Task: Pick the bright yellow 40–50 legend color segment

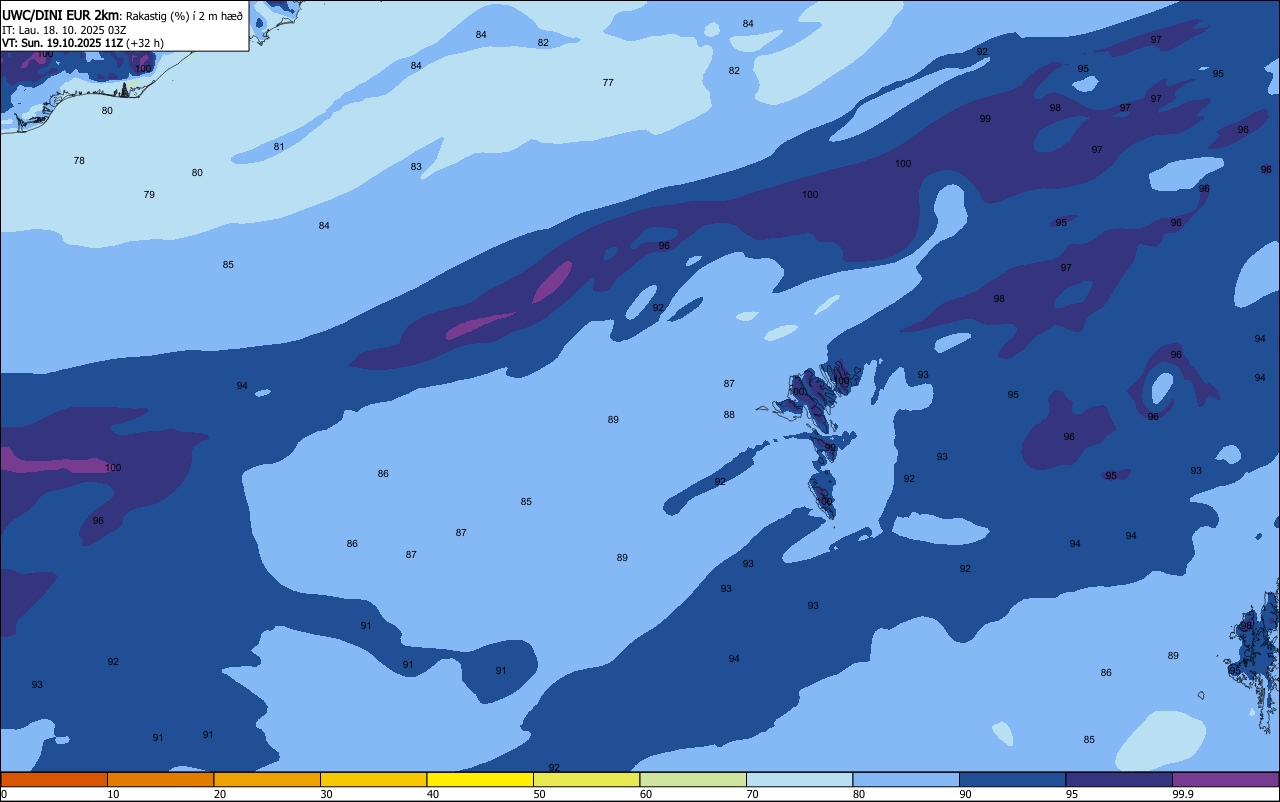Action: pyautogui.click(x=480, y=779)
